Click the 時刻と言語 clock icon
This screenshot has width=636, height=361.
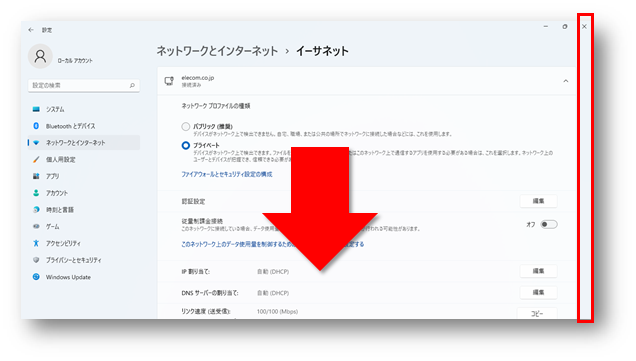tap(36, 210)
